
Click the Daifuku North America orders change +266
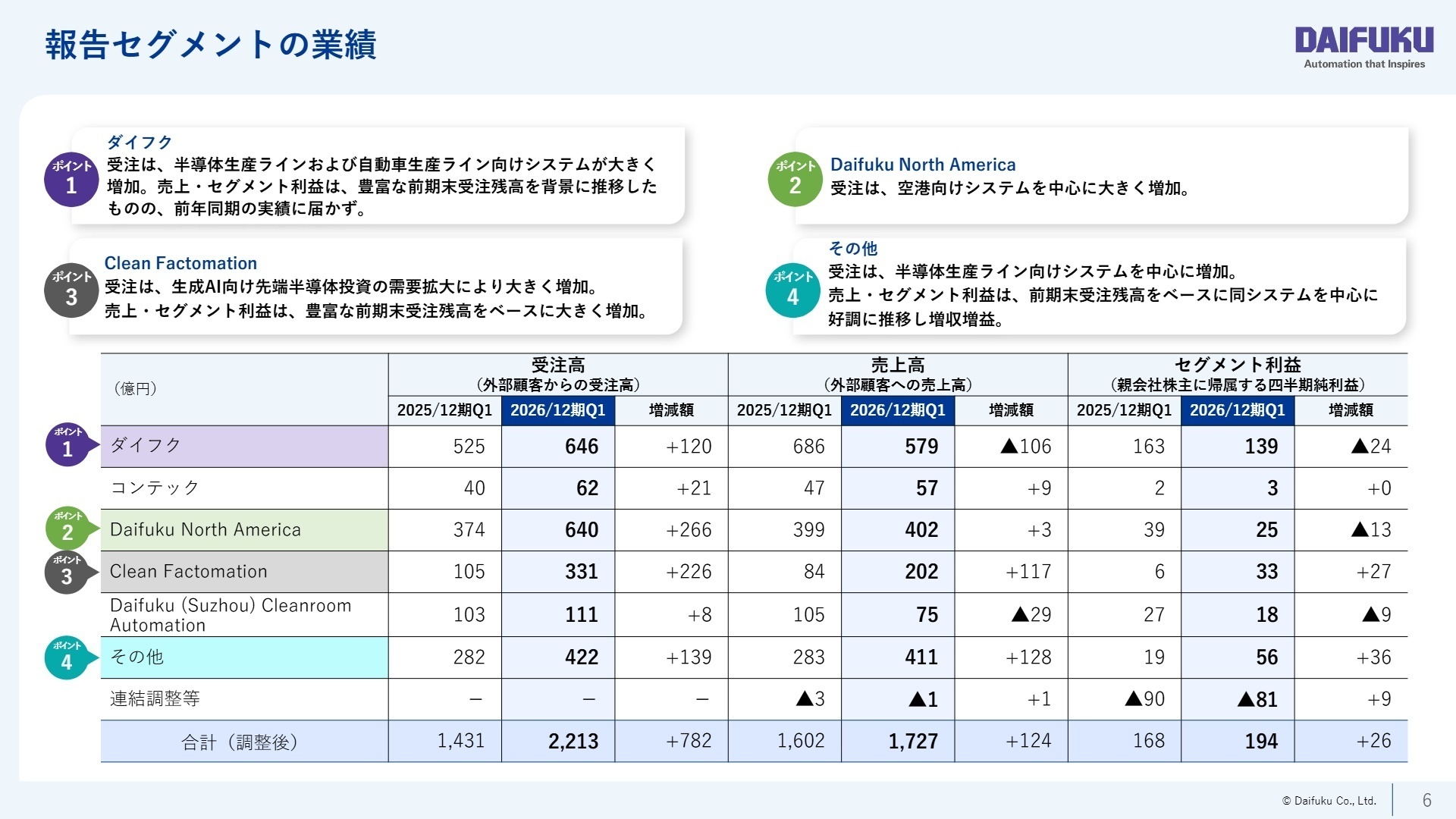click(689, 529)
